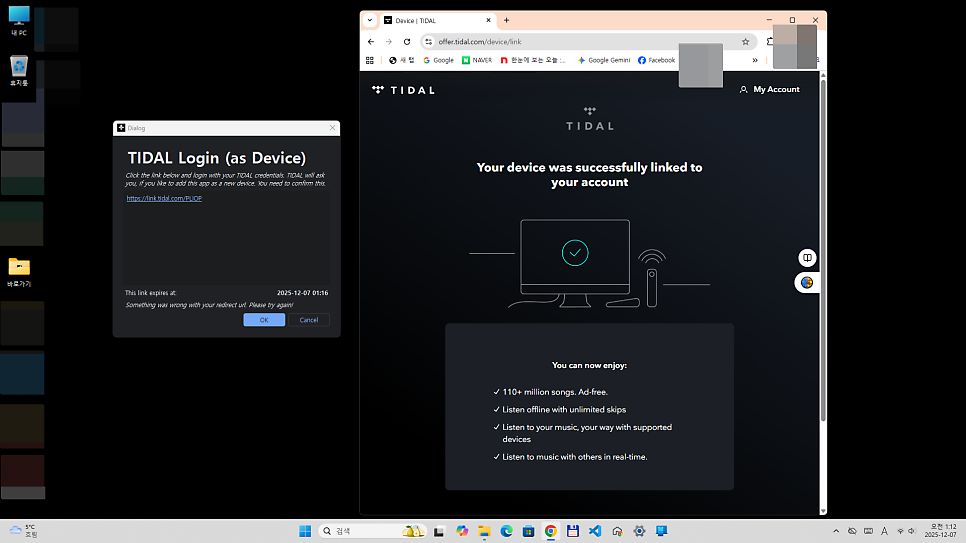
Task: Switch to Chrome in the taskbar
Action: pos(551,531)
